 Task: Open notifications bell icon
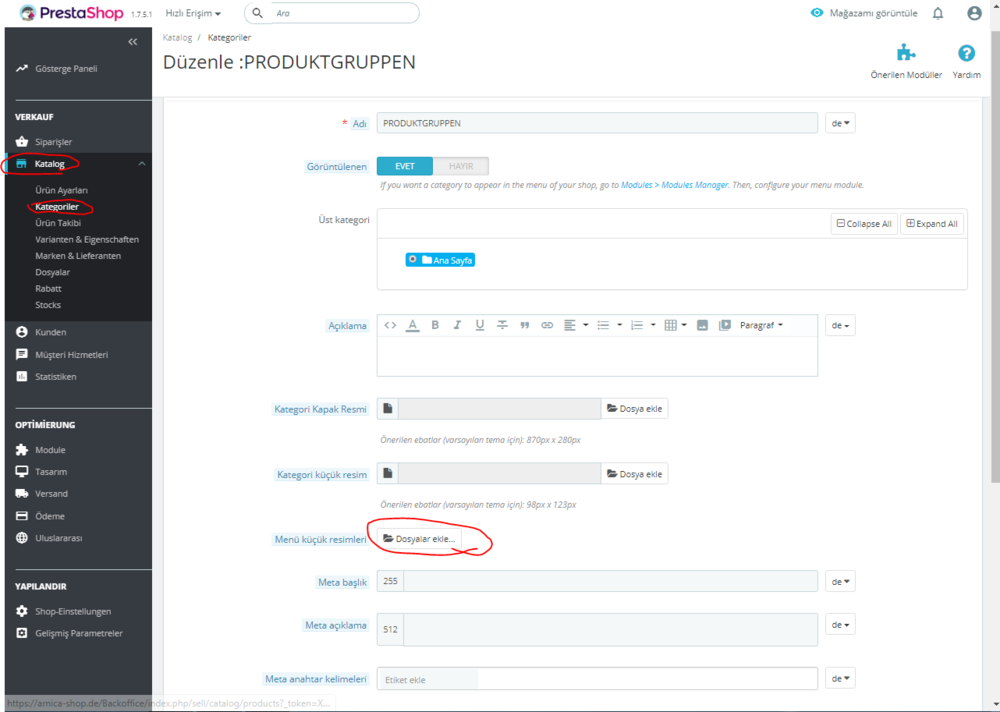tap(938, 13)
